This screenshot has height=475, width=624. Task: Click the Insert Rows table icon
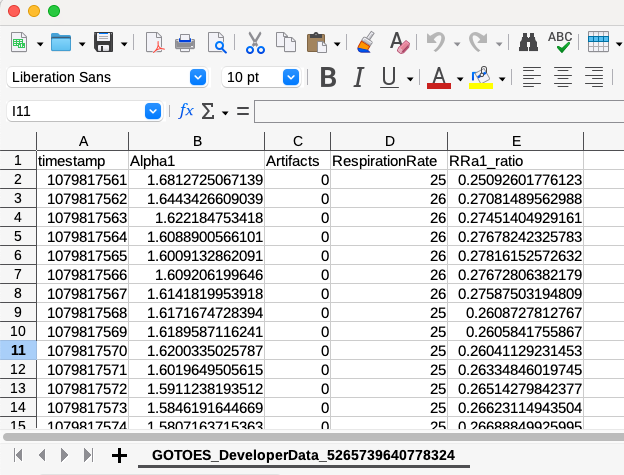(599, 42)
